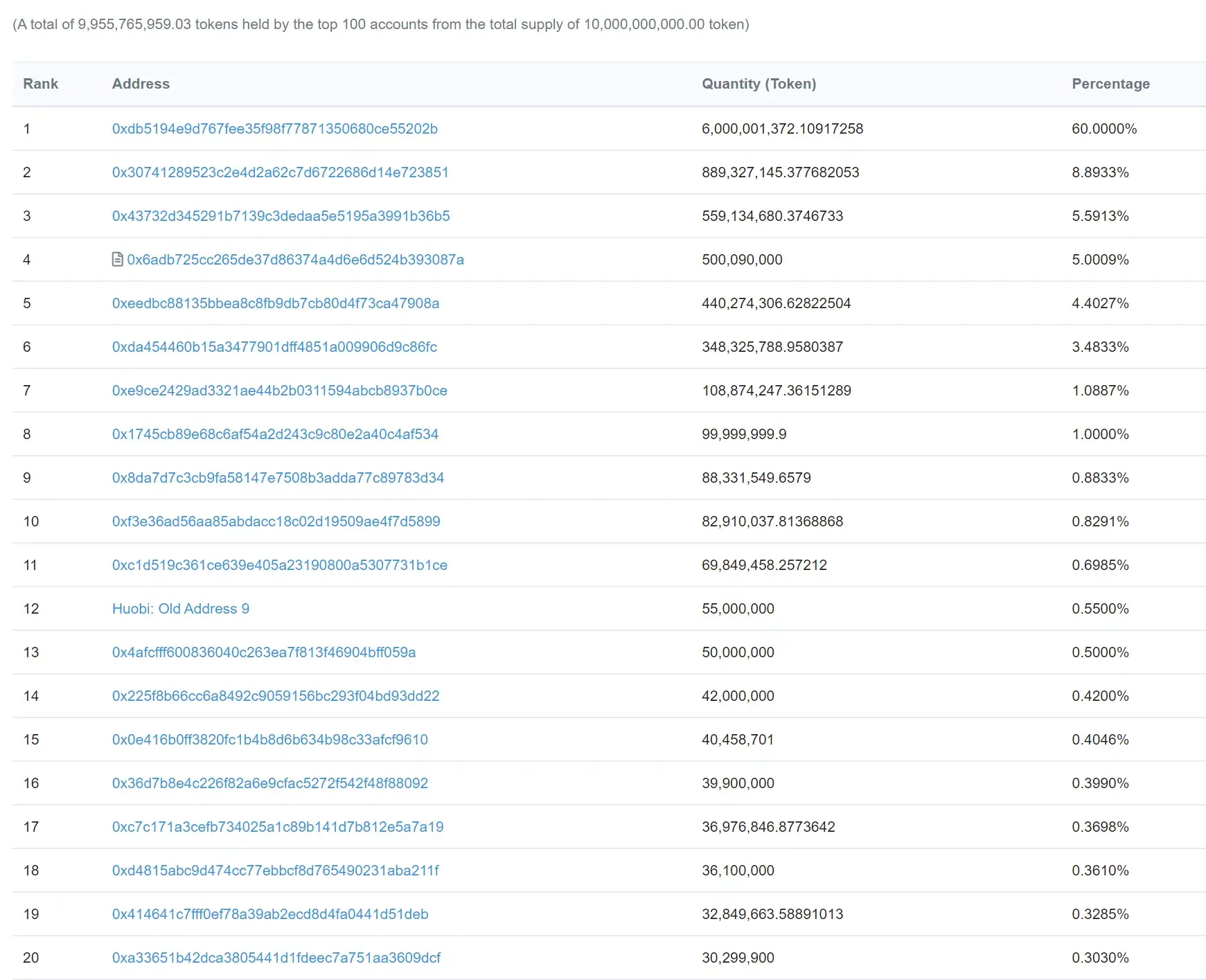Image resolution: width=1206 pixels, height=980 pixels.
Task: Open address 0x225f8b66cc6a8492c905
Action: coord(276,696)
